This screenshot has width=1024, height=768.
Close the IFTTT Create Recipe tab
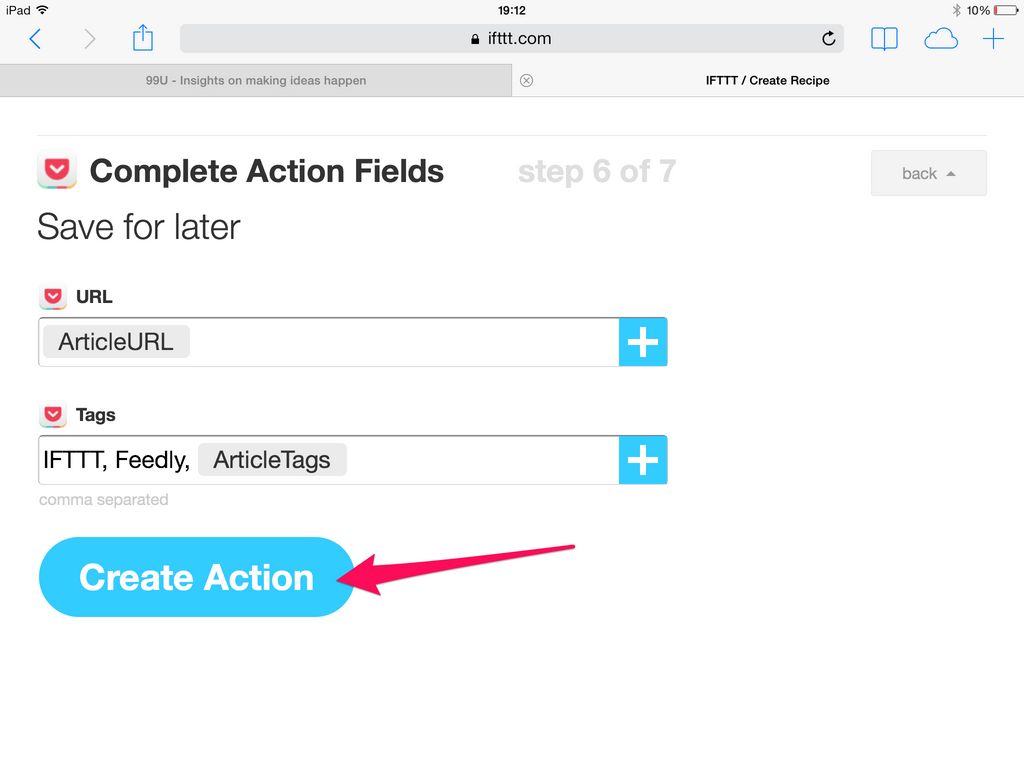point(527,81)
